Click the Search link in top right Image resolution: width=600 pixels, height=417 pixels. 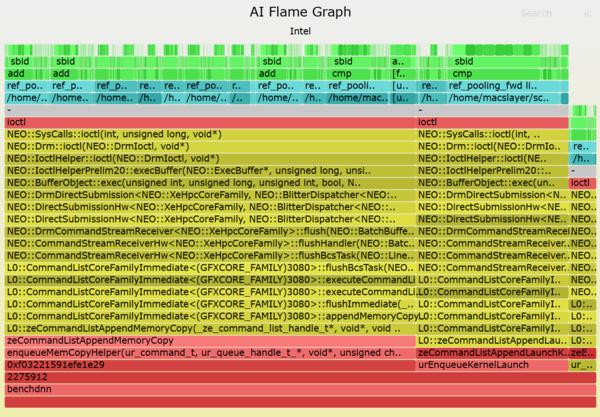(535, 13)
